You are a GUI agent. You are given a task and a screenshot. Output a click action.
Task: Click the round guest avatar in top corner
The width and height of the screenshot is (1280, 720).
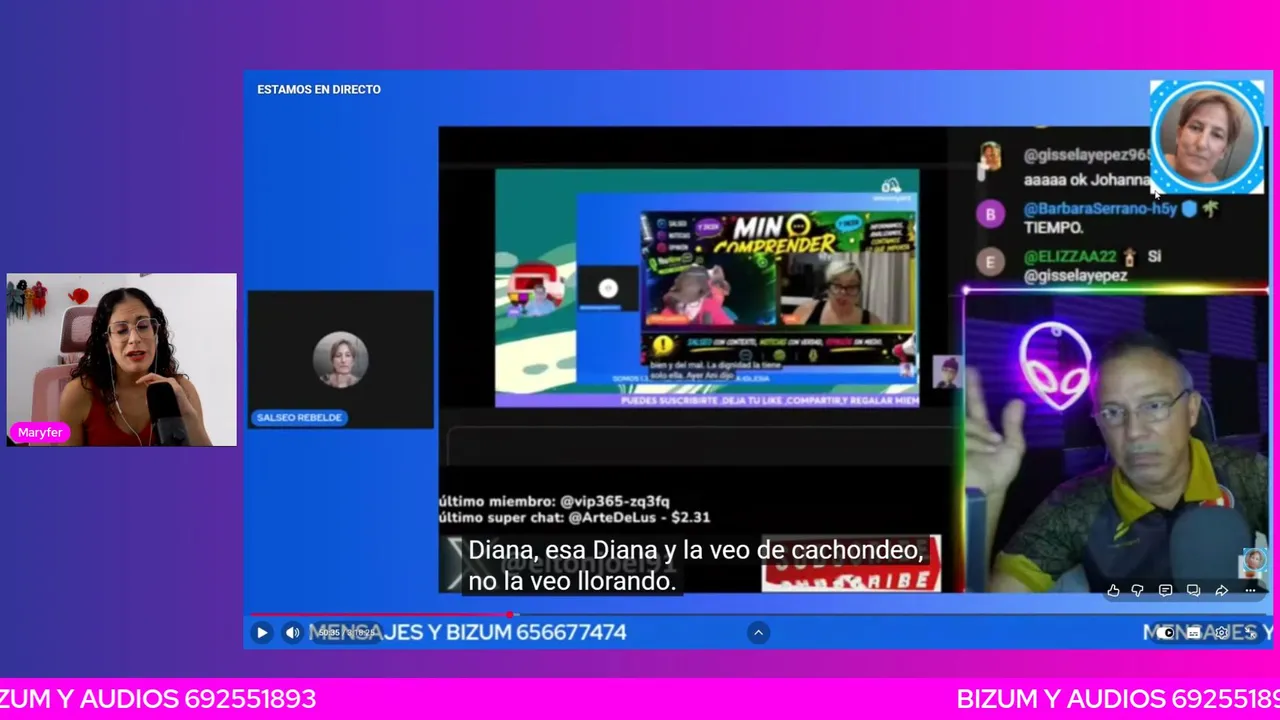1207,136
